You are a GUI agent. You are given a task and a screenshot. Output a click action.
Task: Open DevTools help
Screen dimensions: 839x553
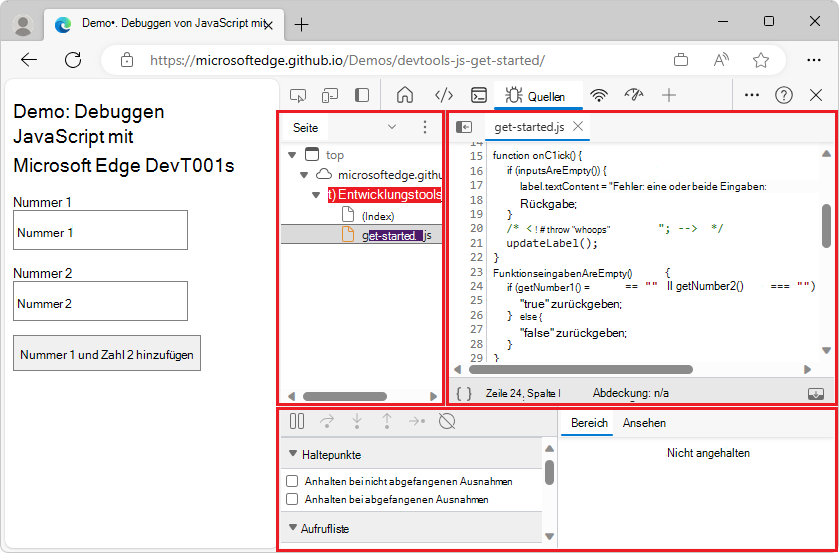coord(784,95)
